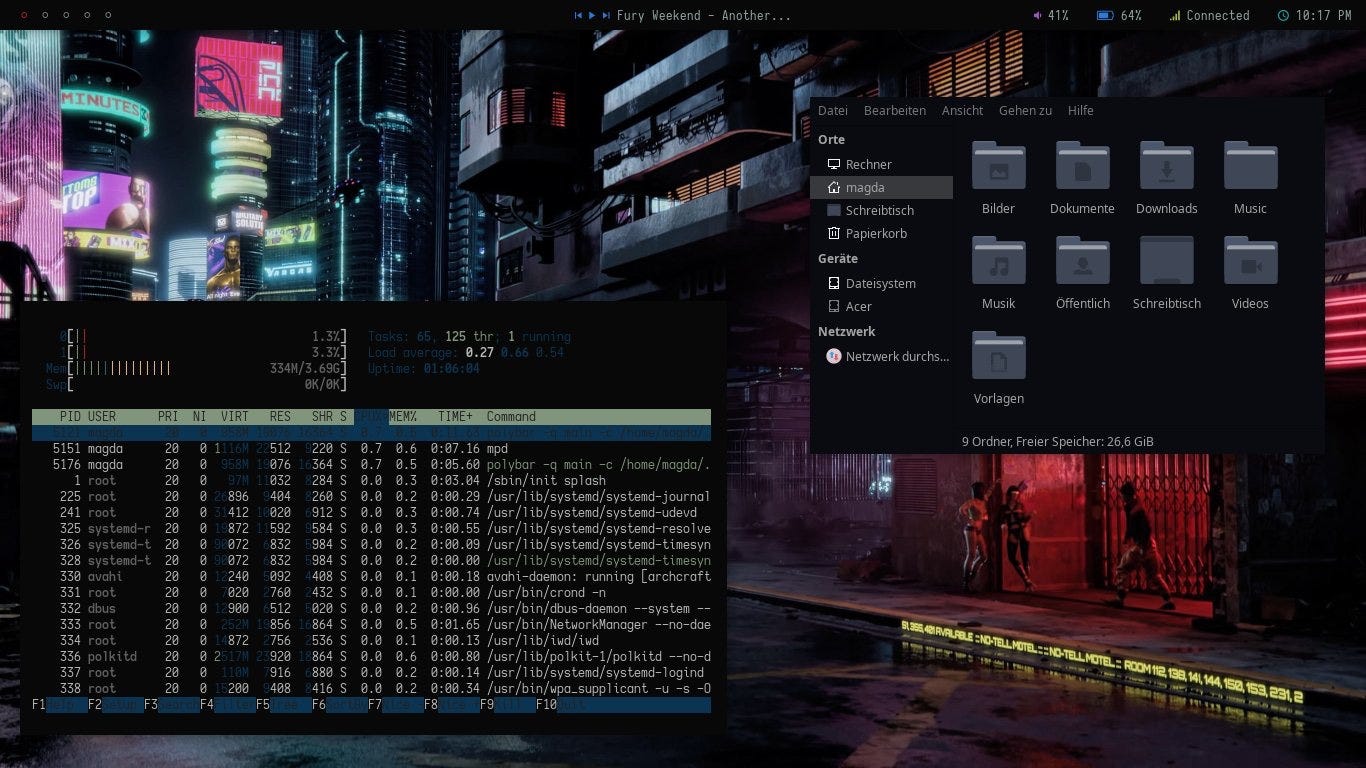Open the Bearbeiten menu
Image resolution: width=1366 pixels, height=768 pixels.
(895, 111)
